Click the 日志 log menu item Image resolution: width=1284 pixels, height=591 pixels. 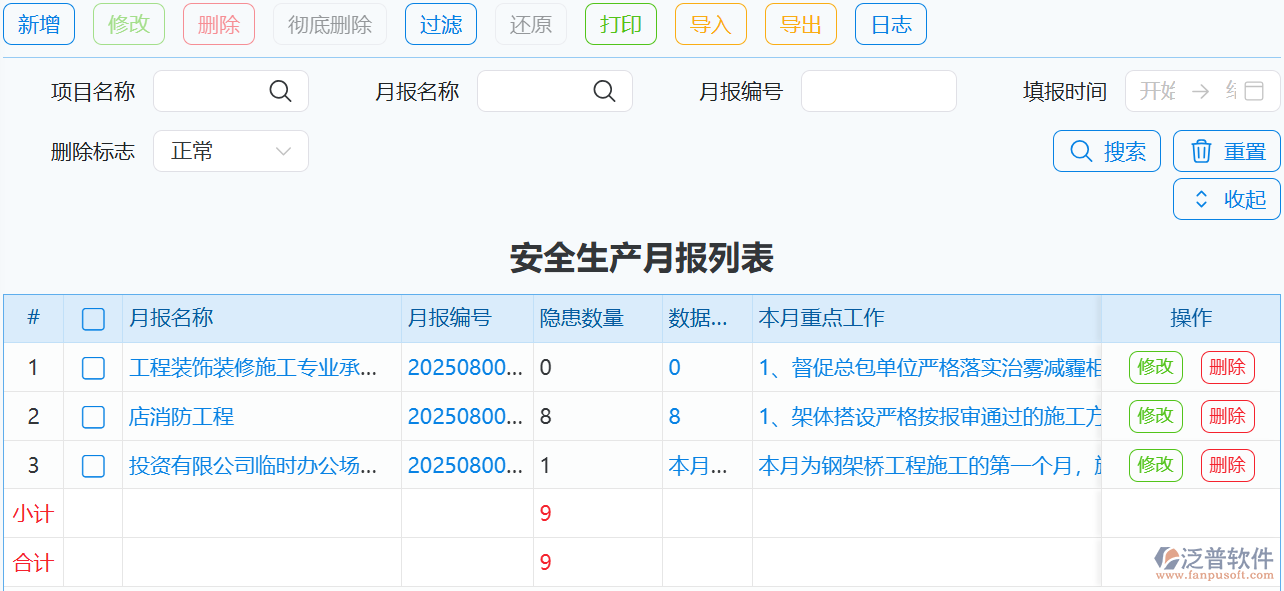tap(890, 24)
